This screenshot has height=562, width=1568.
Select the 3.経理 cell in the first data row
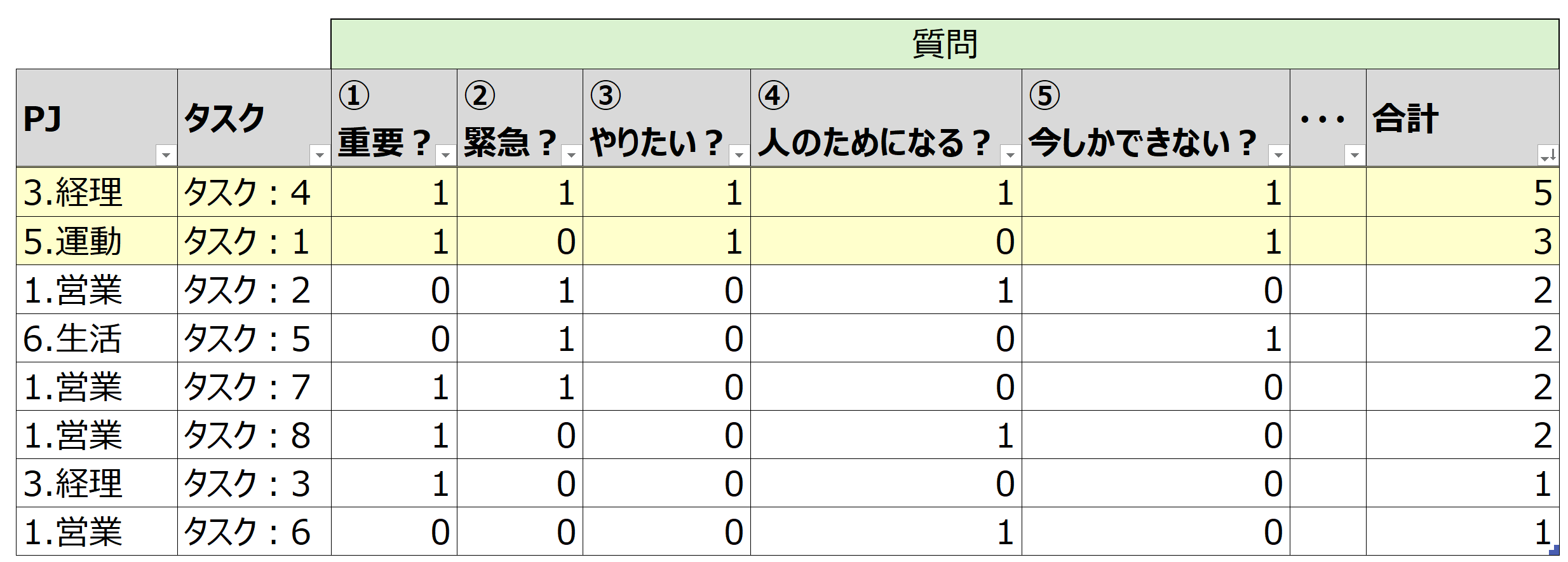(97, 193)
